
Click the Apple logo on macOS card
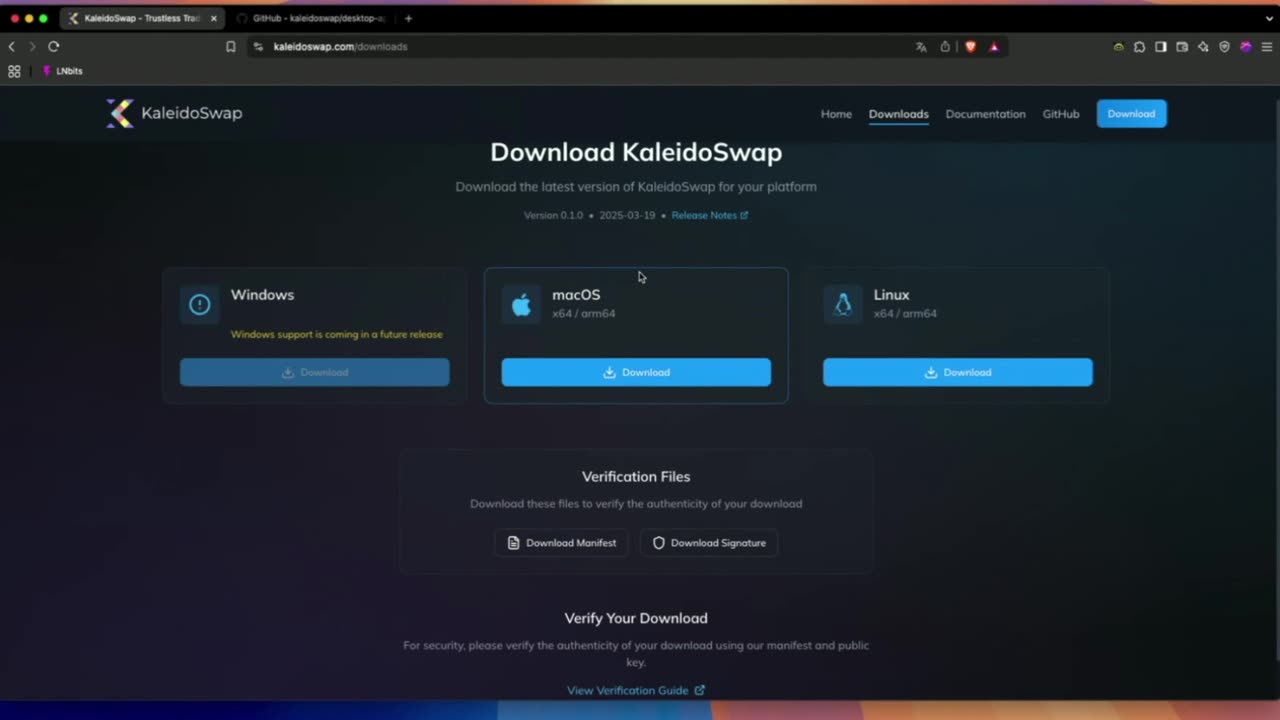pos(521,305)
